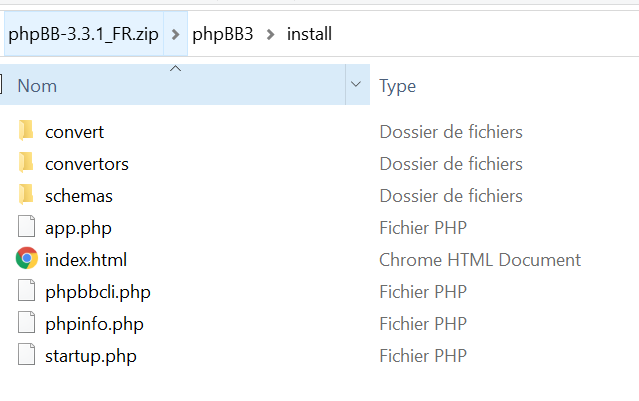This screenshot has width=639, height=401.
Task: Click Fichier PHP type of phpinfo.php
Action: click(423, 324)
